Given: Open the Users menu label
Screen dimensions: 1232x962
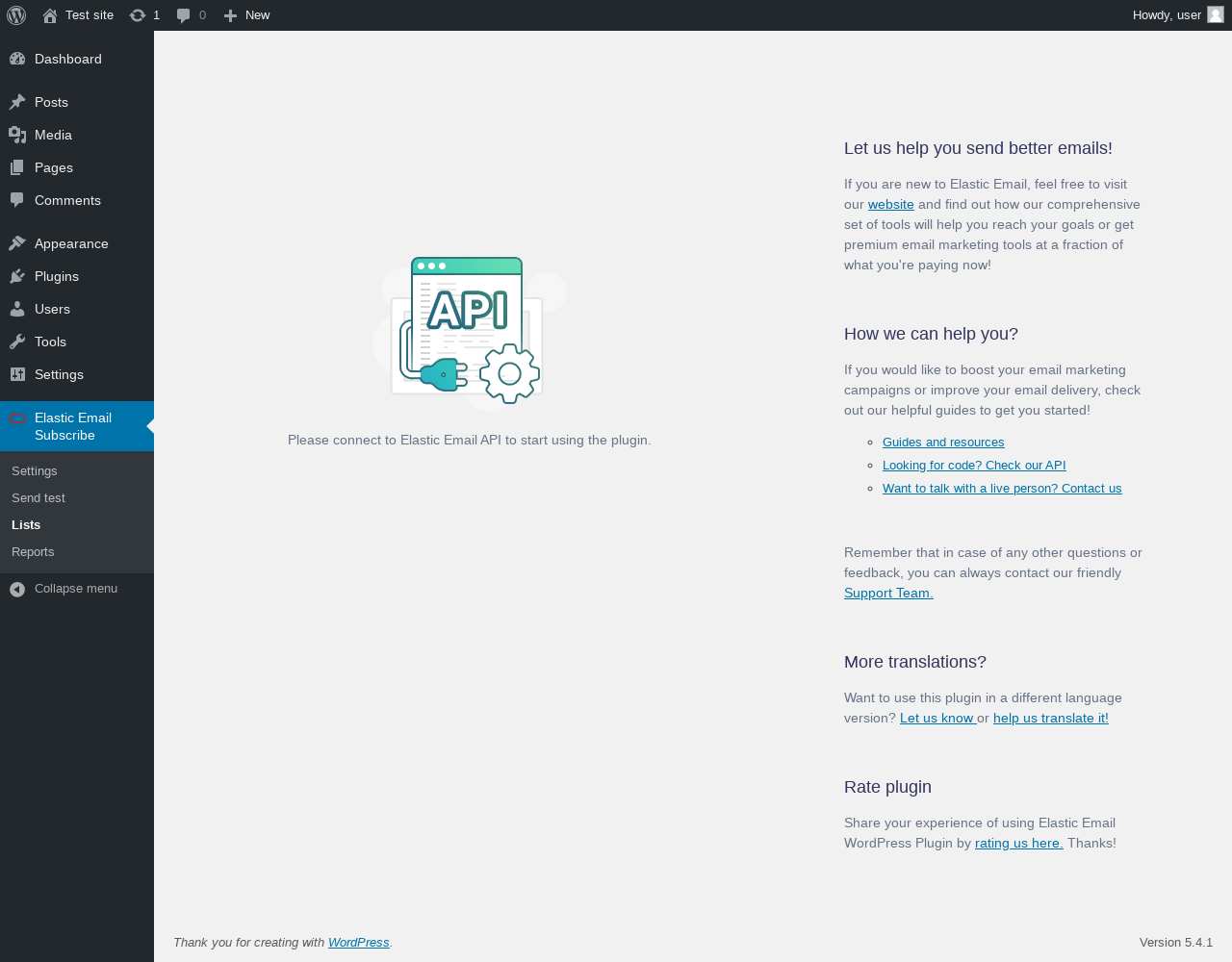Looking at the screenshot, I should tap(52, 309).
